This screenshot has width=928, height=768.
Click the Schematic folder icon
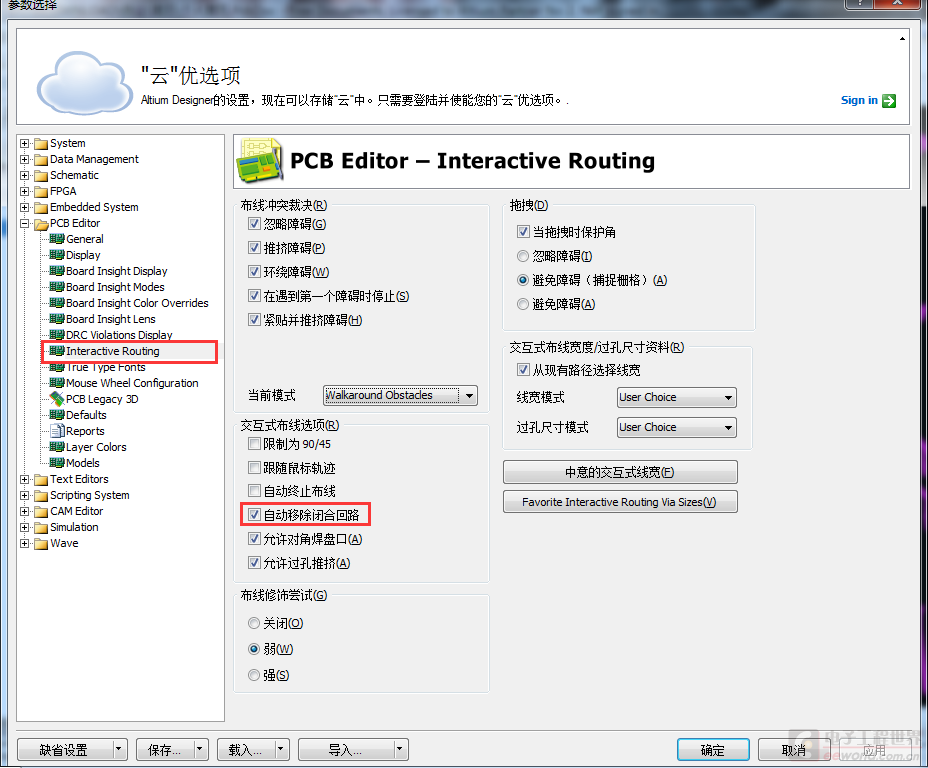(41, 176)
